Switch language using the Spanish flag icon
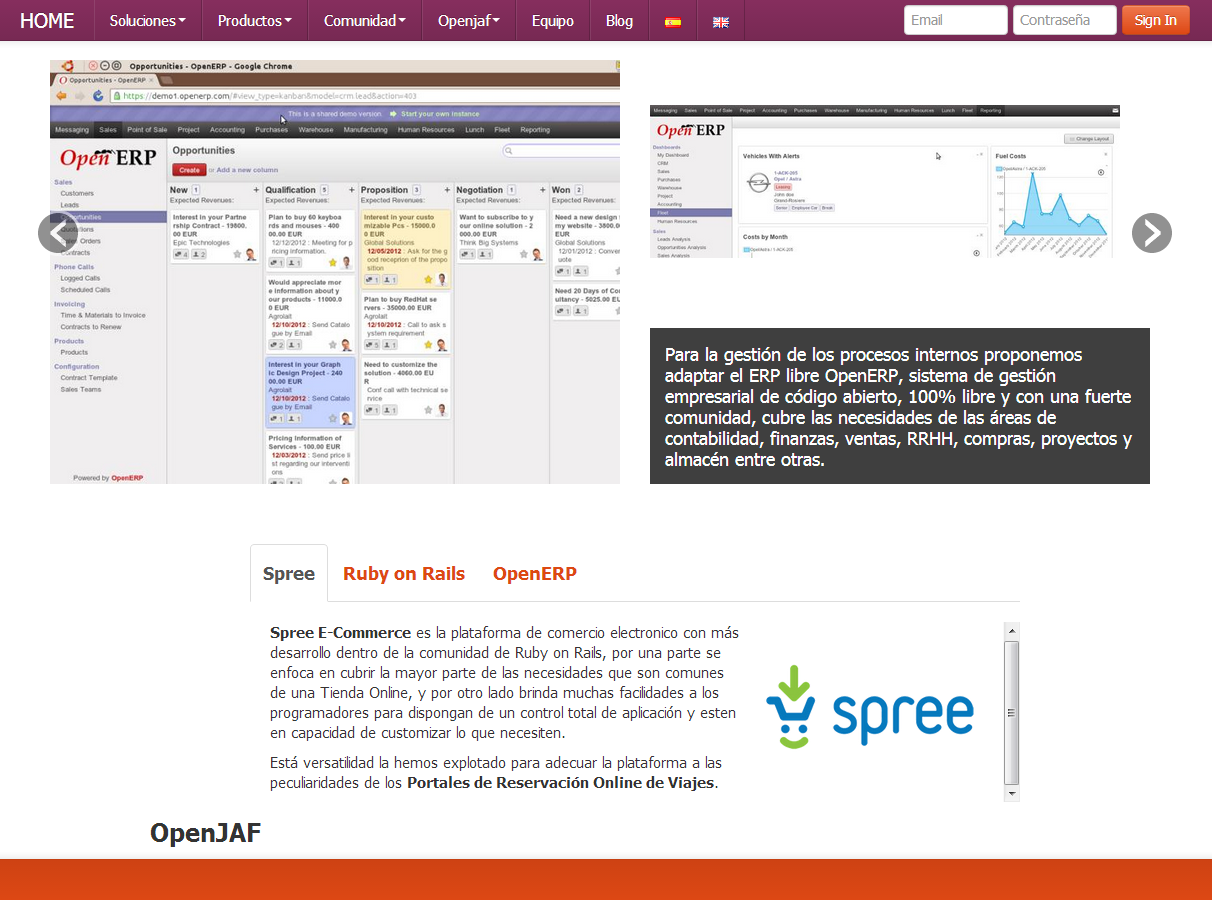Screen dimensions: 1212x900 pos(673,21)
